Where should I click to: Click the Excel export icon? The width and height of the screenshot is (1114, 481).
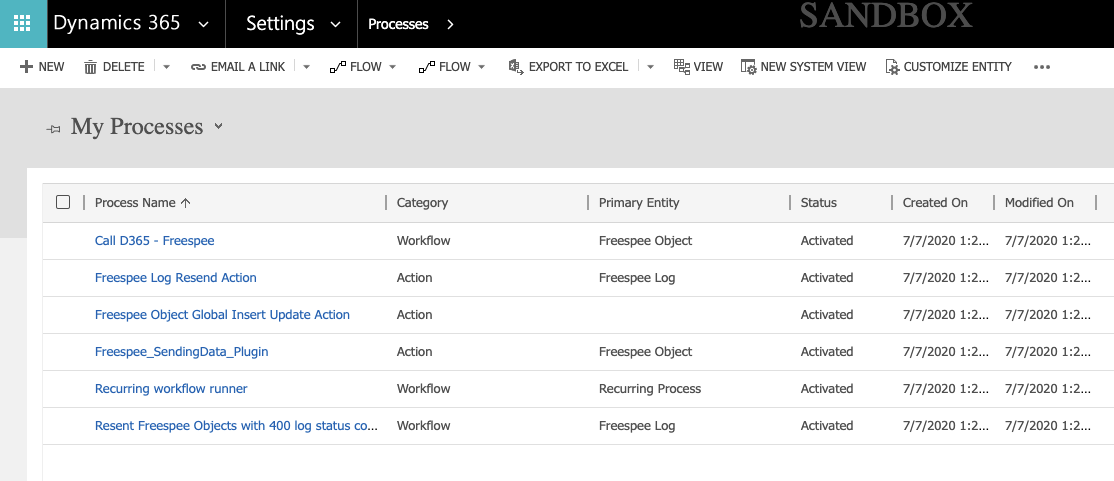click(516, 67)
